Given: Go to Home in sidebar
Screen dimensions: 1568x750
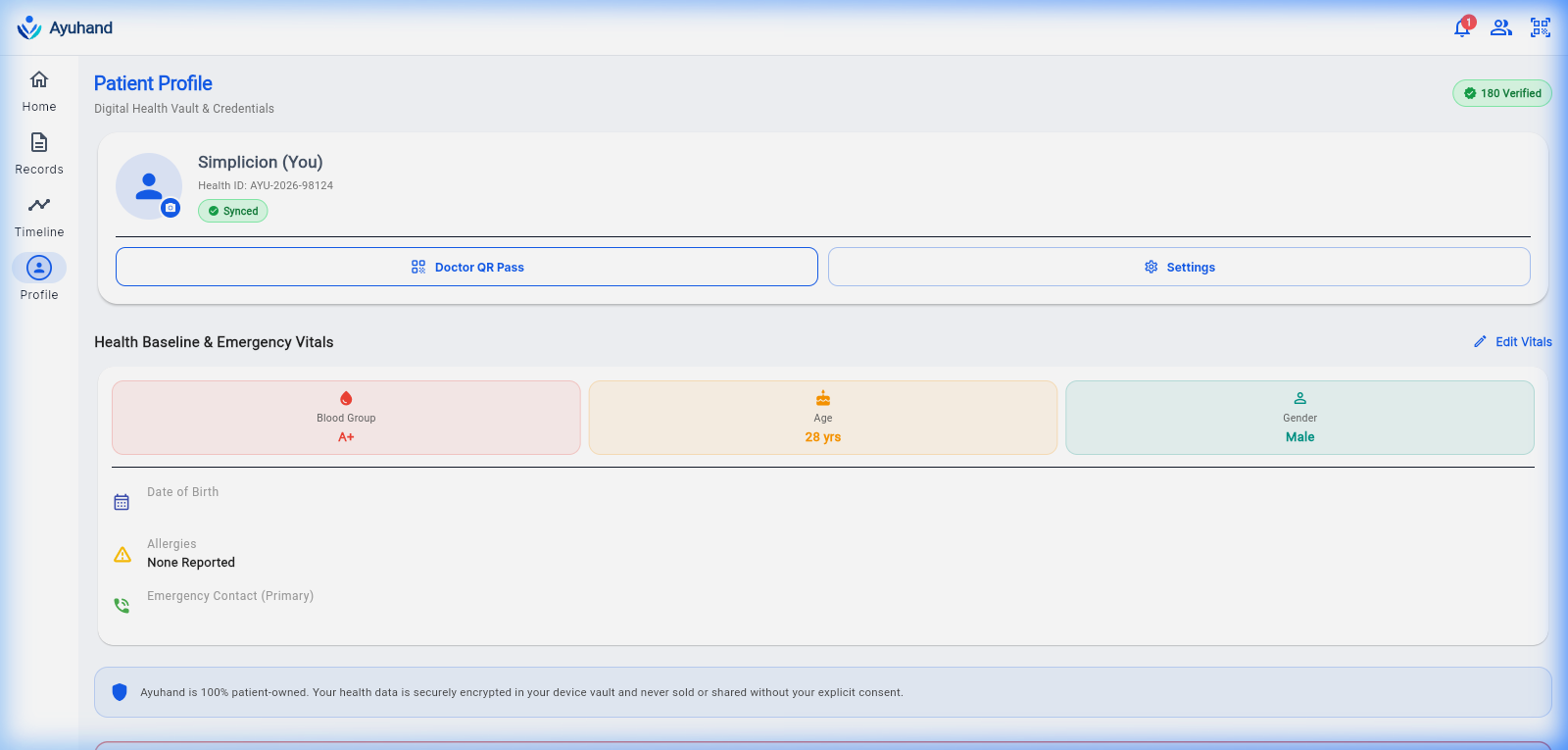Looking at the screenshot, I should click(x=39, y=91).
